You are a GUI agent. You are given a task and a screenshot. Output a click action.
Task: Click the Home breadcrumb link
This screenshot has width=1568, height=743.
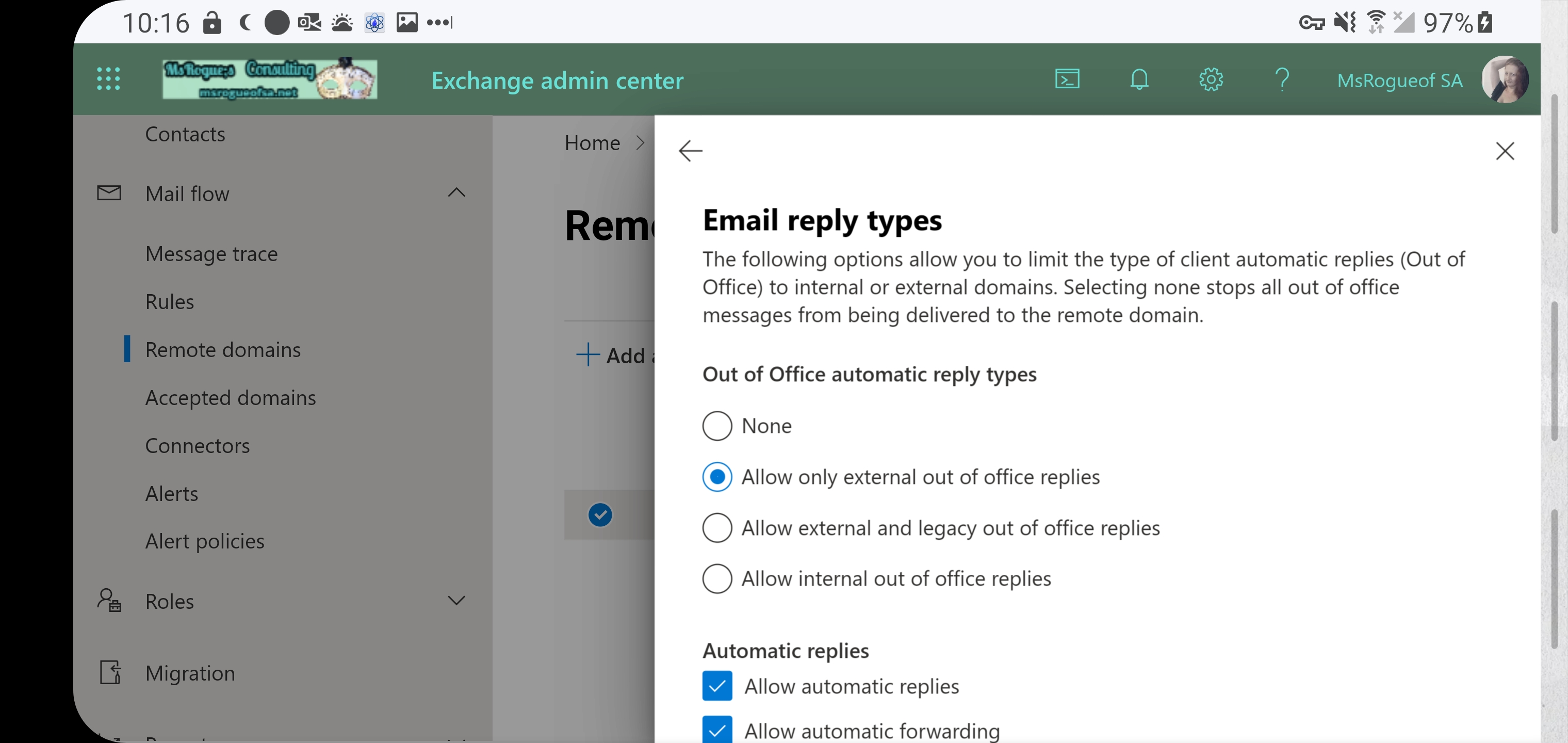[x=592, y=142]
